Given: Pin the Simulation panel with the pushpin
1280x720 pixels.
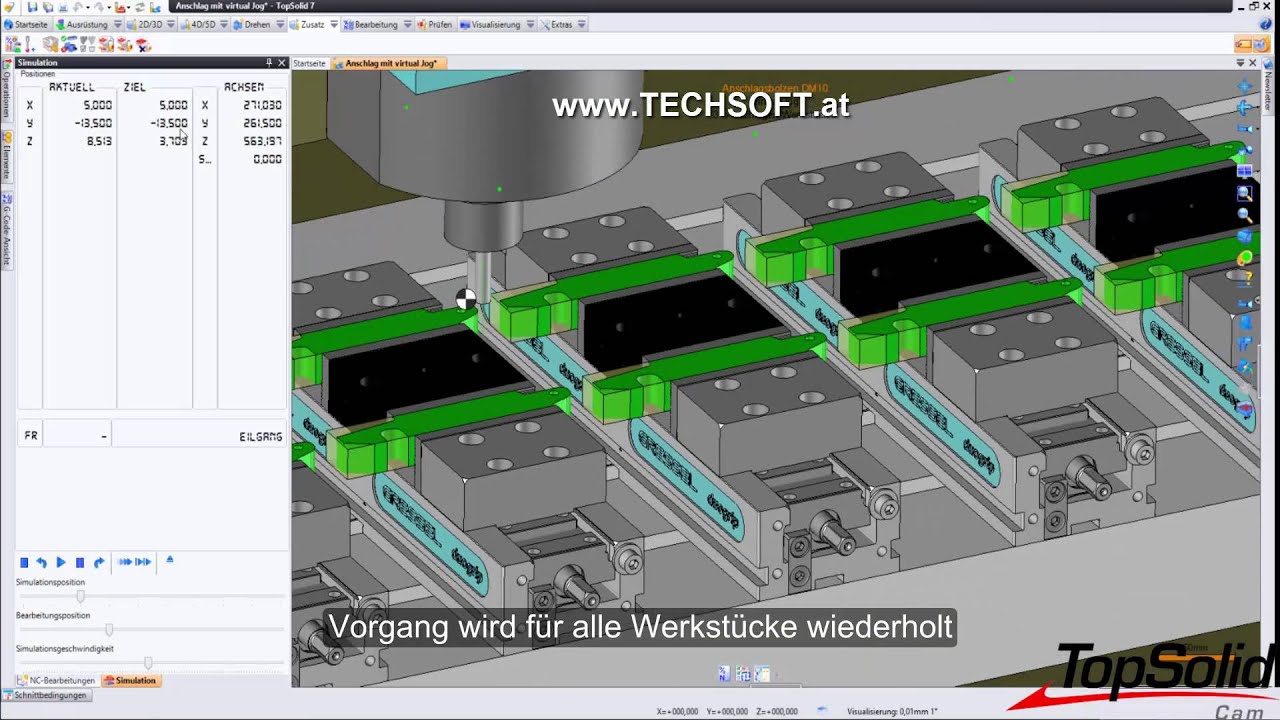Looking at the screenshot, I should click(x=269, y=62).
